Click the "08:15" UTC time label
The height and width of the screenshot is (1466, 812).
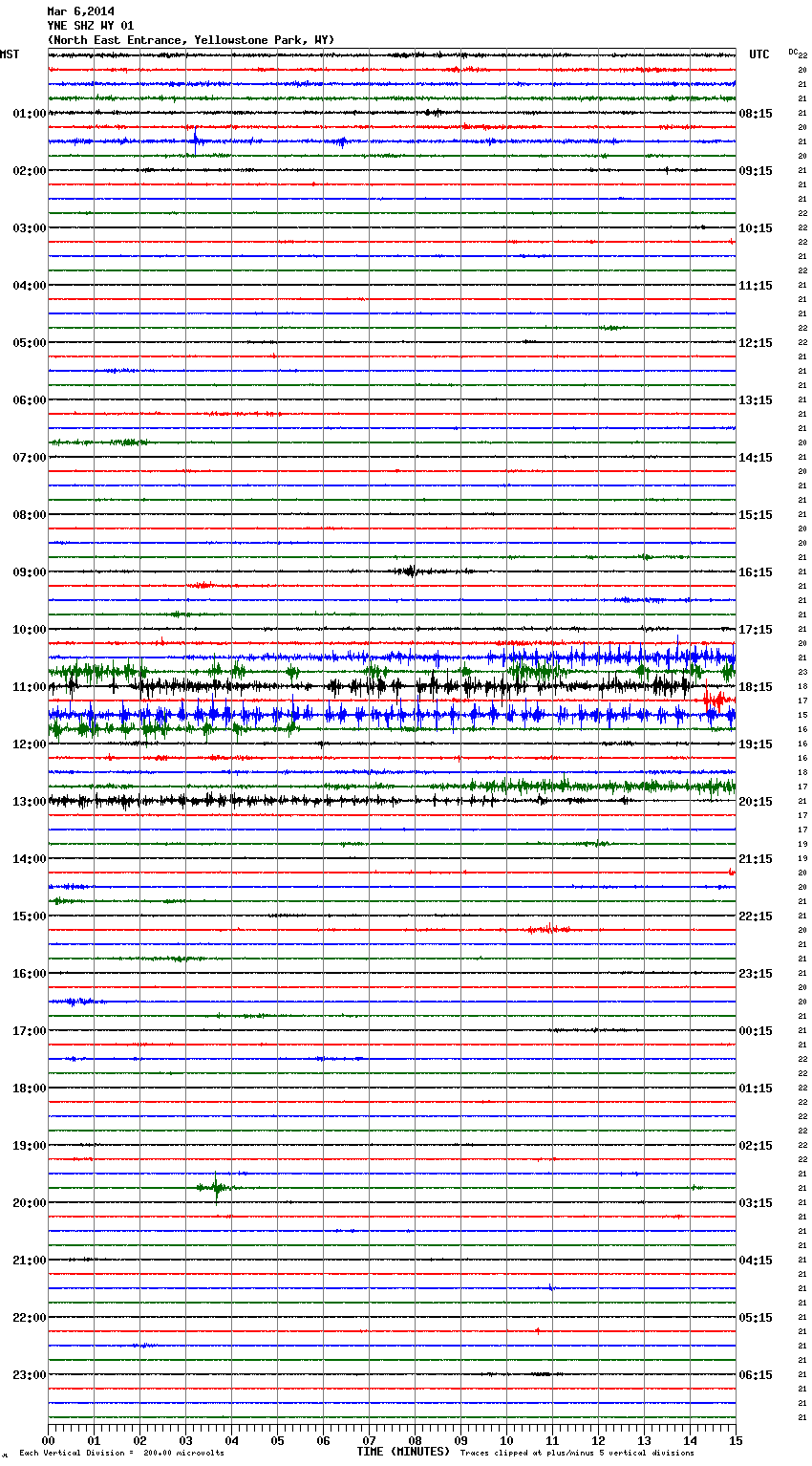tap(756, 114)
